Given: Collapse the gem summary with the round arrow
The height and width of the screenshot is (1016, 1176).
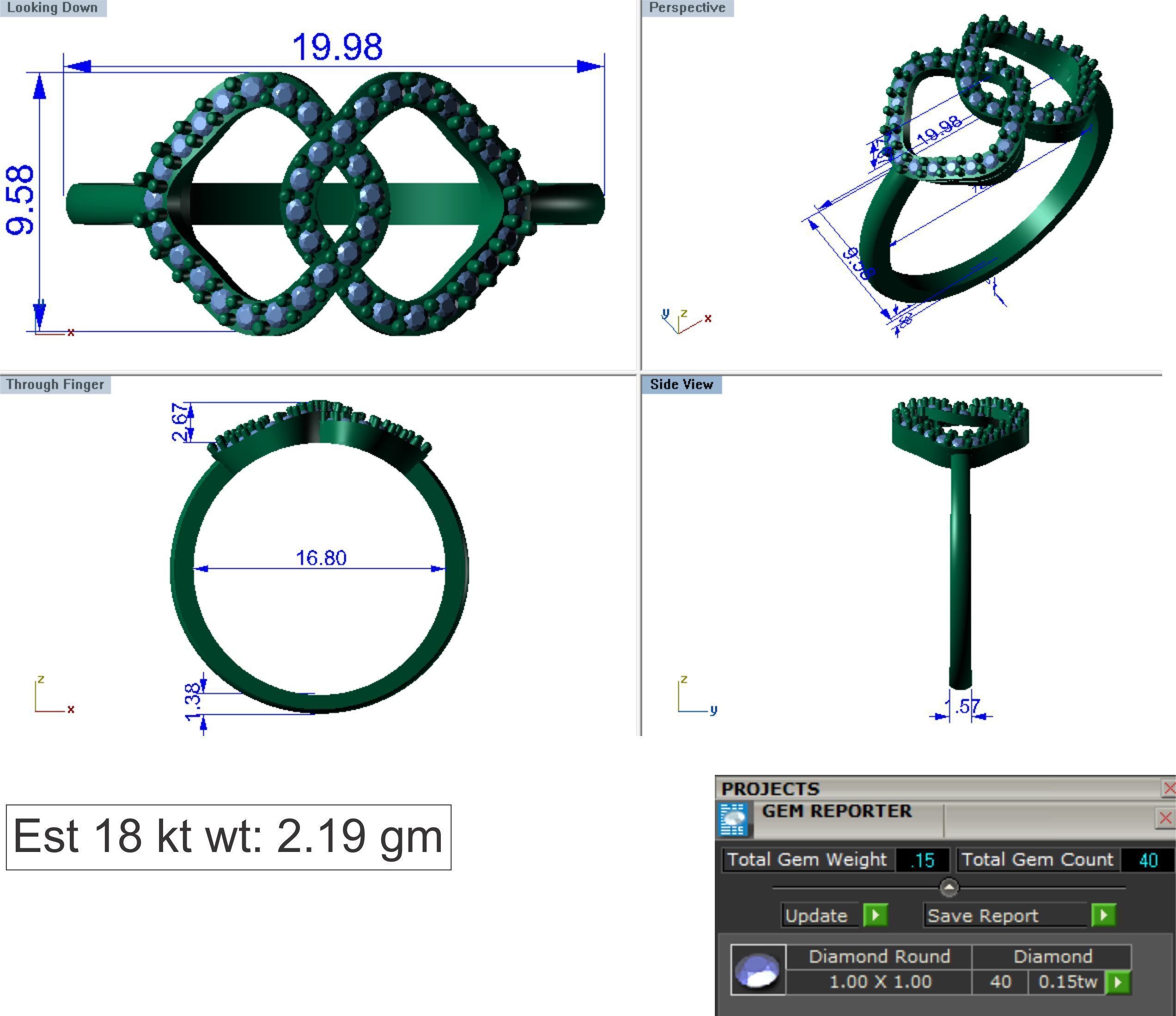Looking at the screenshot, I should tap(949, 887).
